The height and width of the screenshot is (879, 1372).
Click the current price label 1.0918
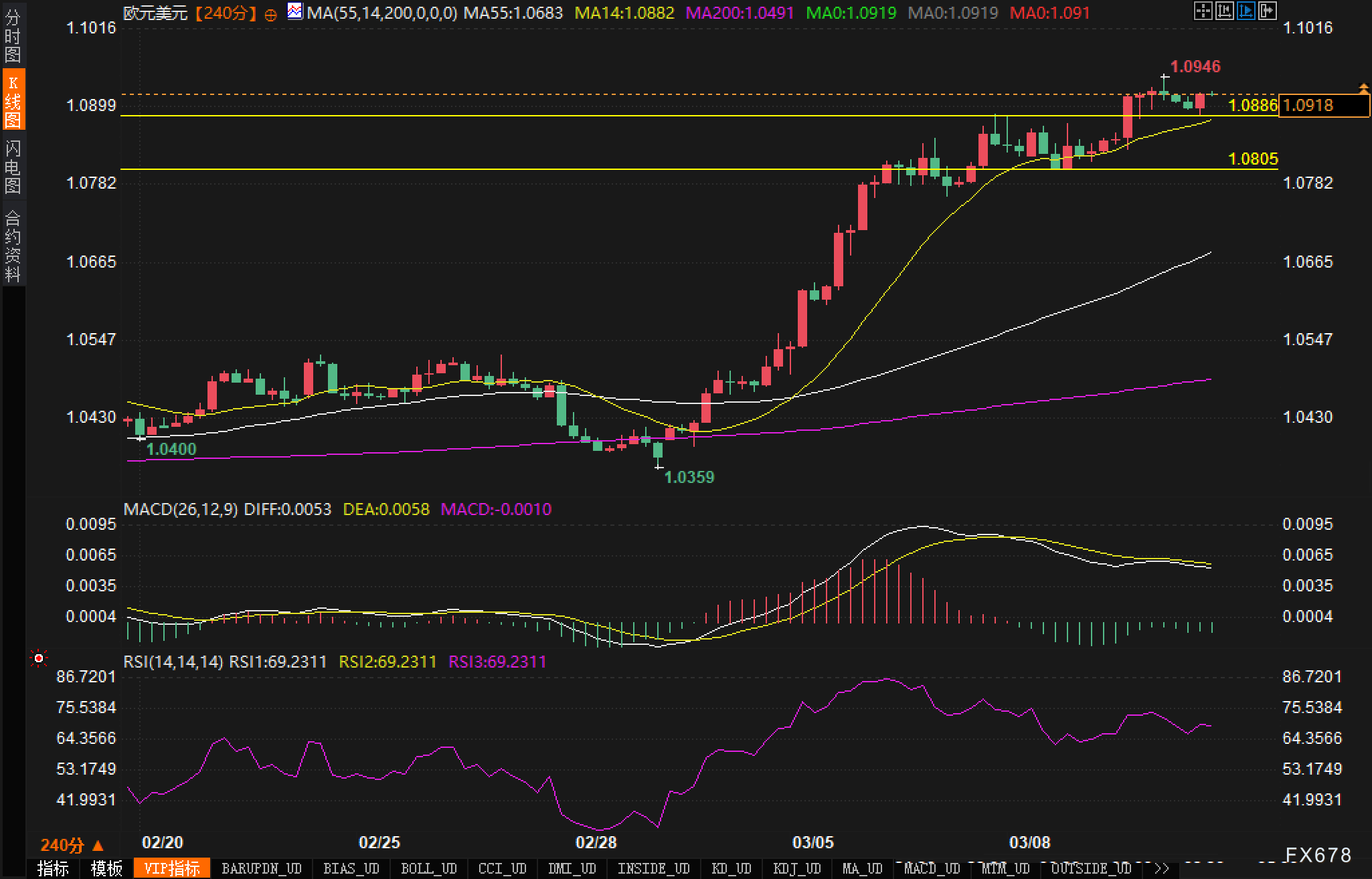point(1323,106)
